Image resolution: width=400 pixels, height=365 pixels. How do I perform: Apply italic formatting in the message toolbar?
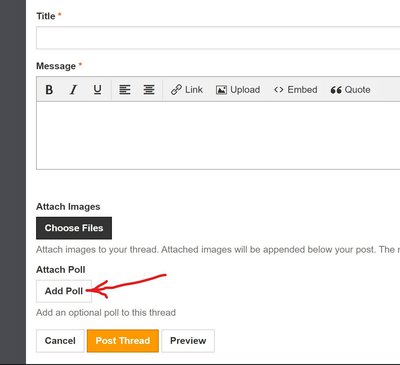click(73, 90)
